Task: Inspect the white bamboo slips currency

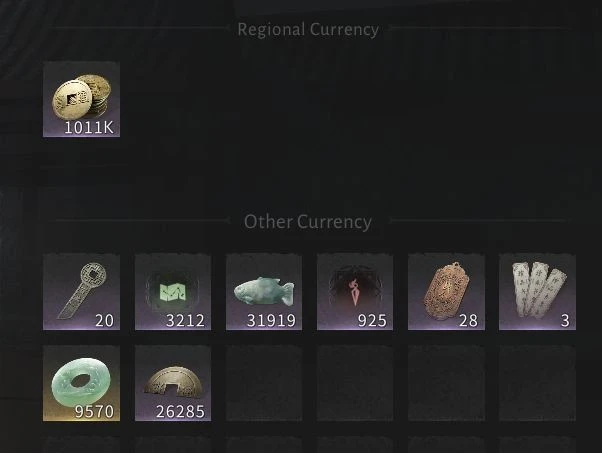Action: 537,292
